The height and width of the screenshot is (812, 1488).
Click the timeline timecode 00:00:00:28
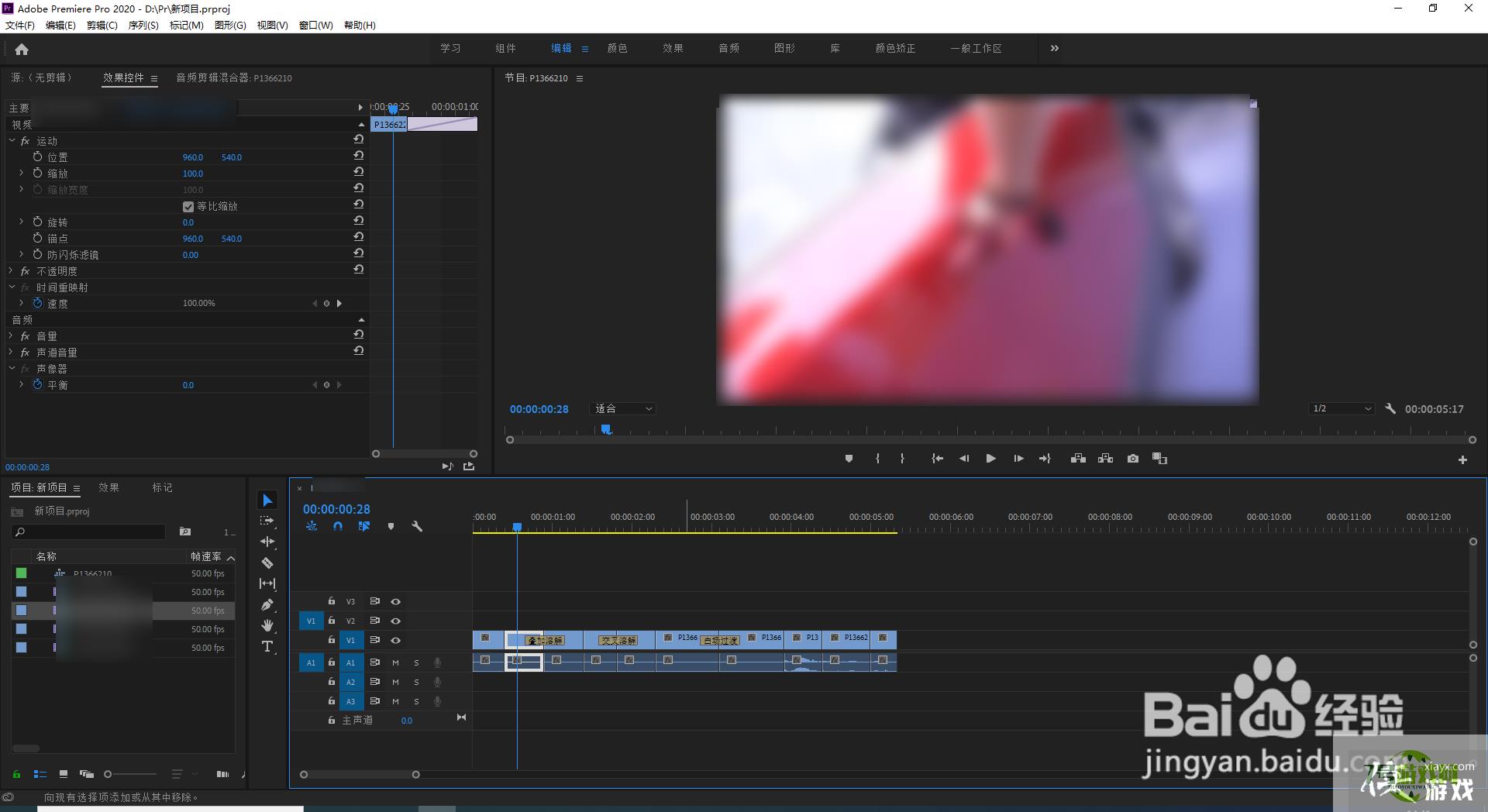click(x=336, y=509)
